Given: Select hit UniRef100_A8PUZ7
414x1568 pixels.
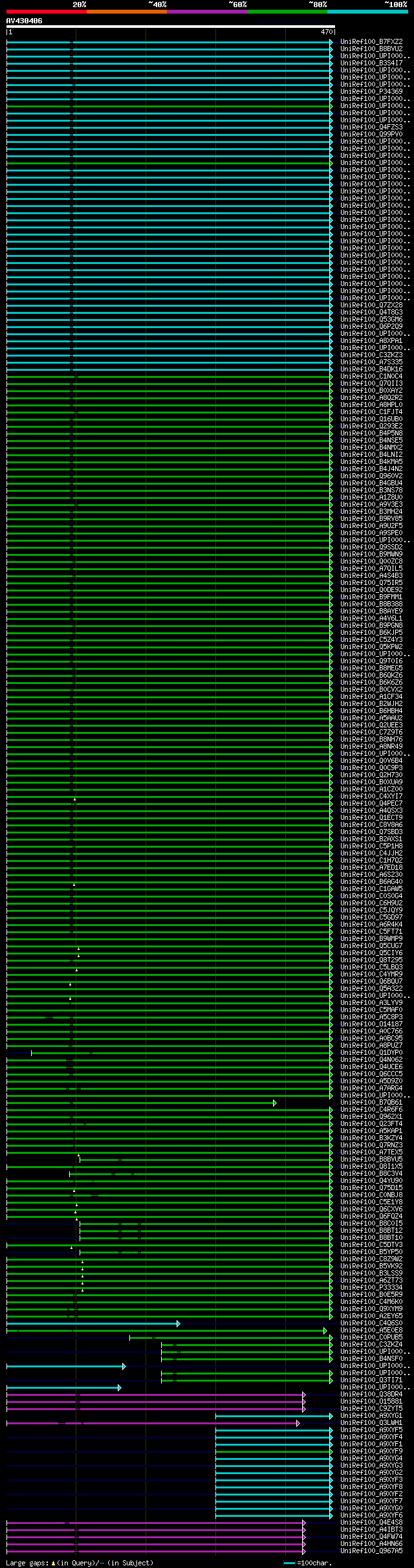Looking at the screenshot, I should click(x=371, y=1045).
